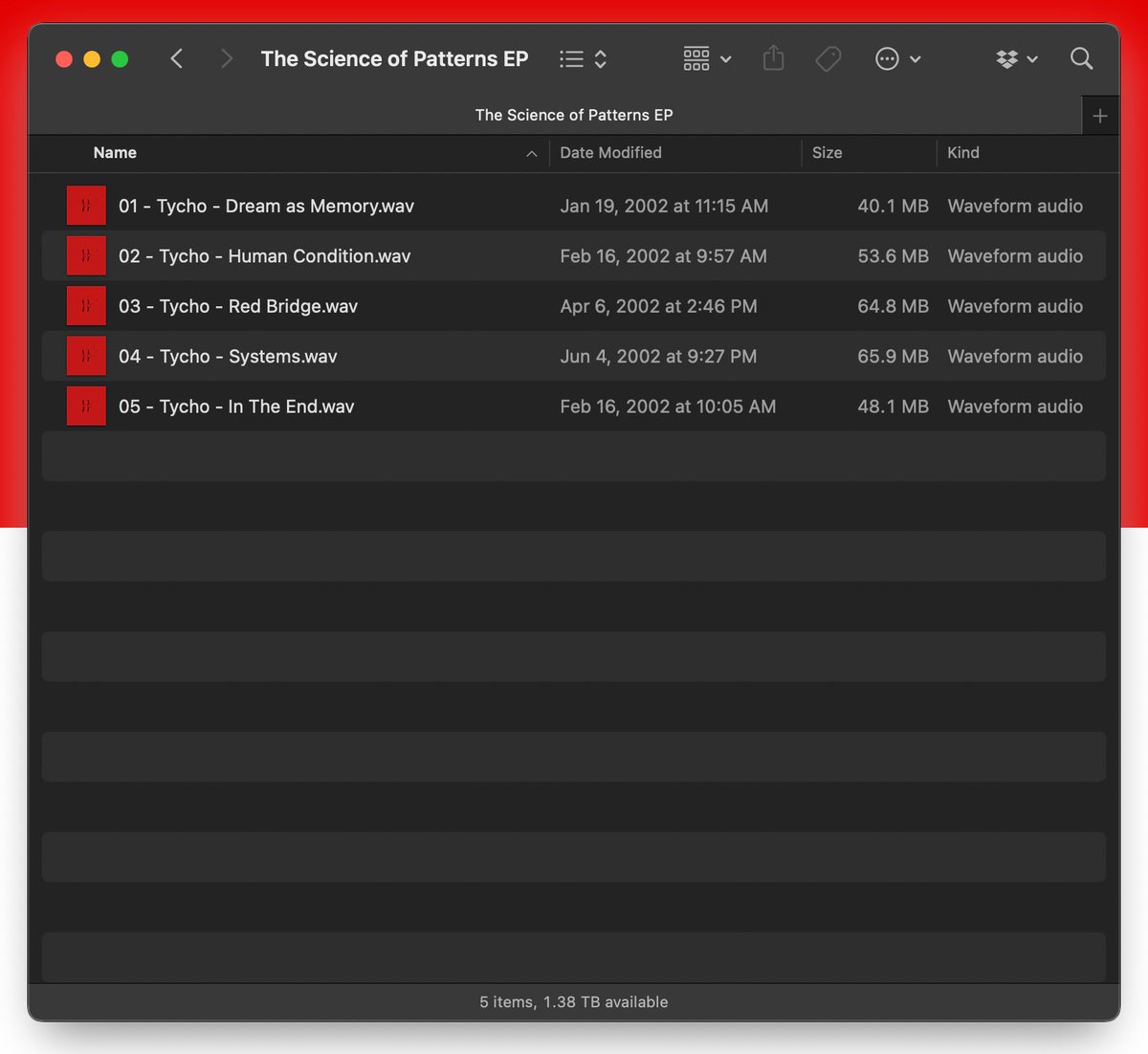Click date Jan 19, 2002 at 11:15 AM
This screenshot has height=1054, width=1148.
(664, 206)
